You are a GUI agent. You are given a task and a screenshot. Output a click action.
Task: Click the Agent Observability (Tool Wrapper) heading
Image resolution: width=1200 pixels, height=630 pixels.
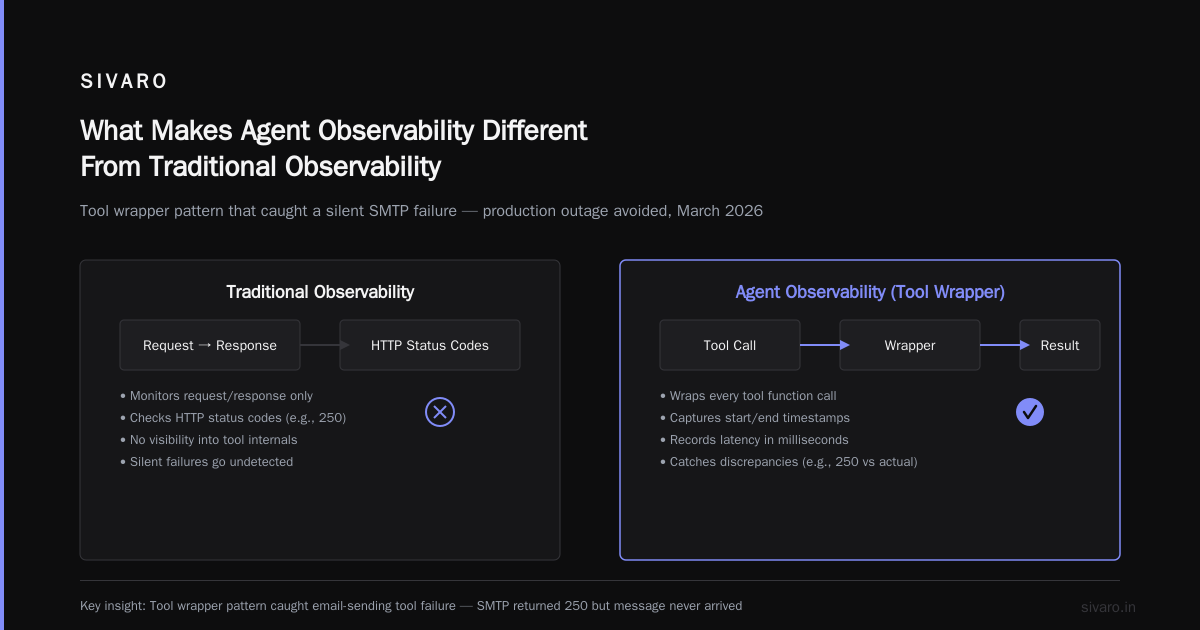click(x=870, y=292)
